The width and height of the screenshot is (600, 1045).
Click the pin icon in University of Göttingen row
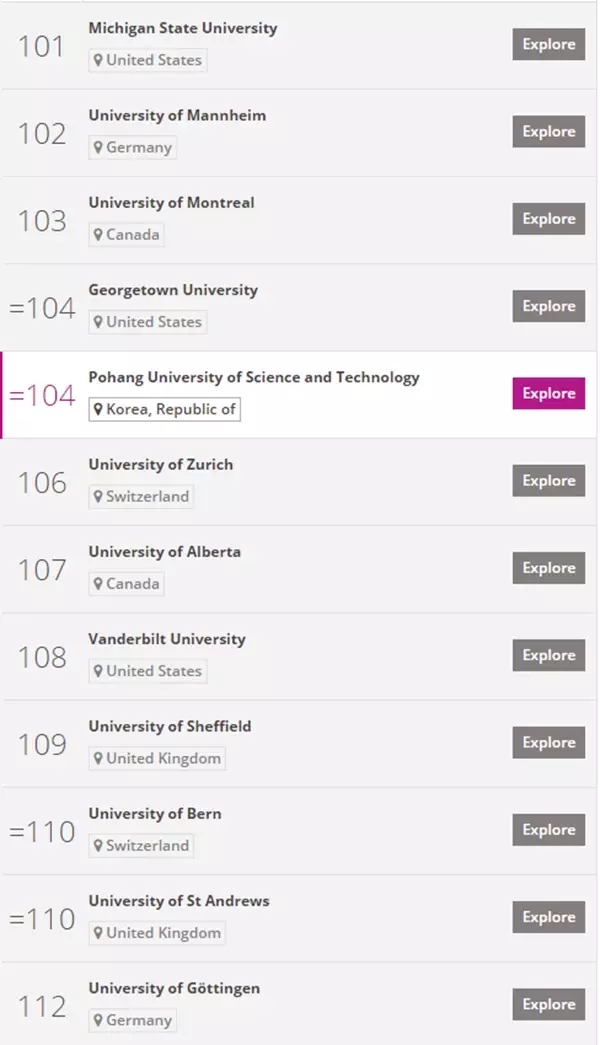pos(98,1020)
